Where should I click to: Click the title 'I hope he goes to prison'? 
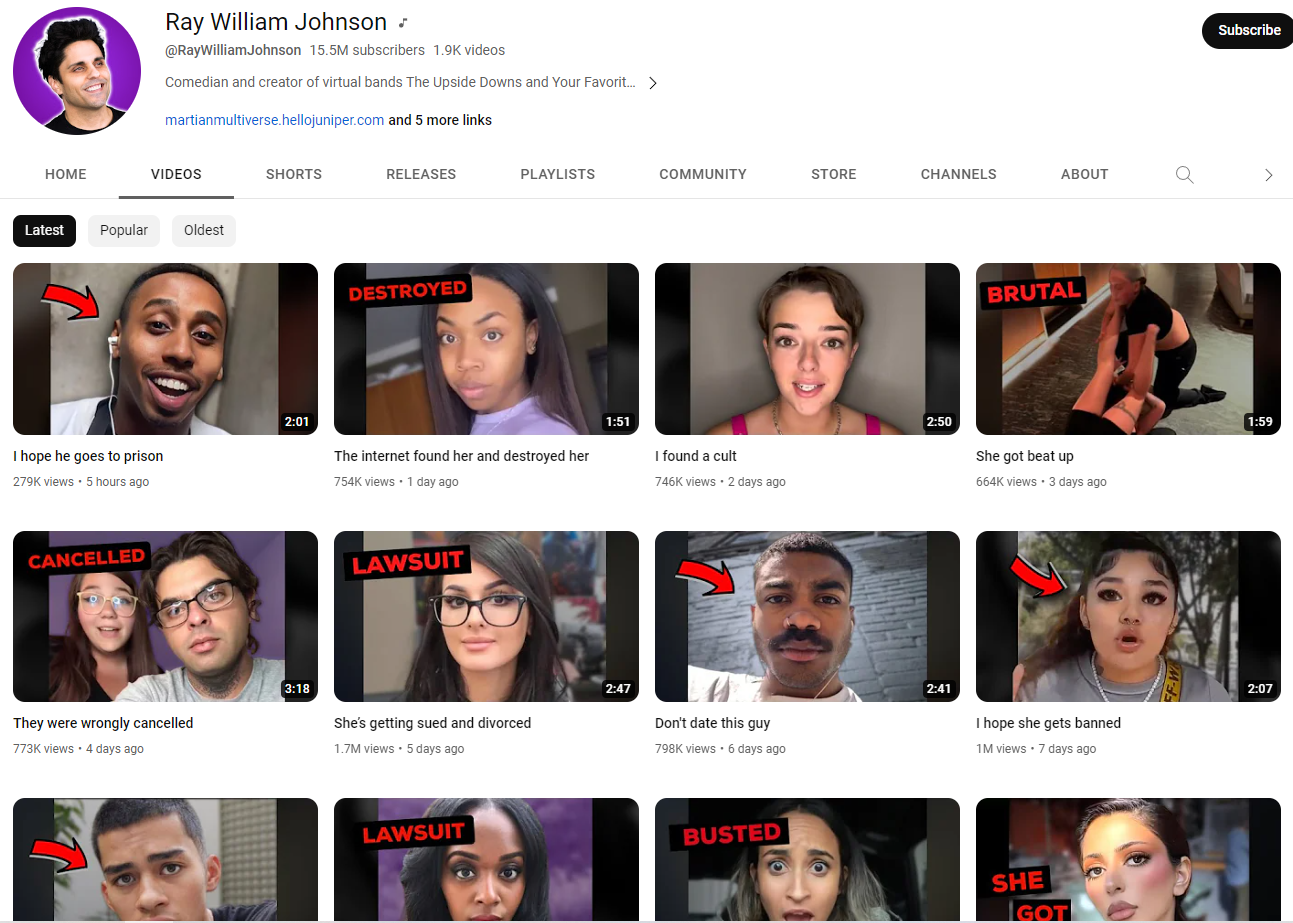click(x=88, y=456)
